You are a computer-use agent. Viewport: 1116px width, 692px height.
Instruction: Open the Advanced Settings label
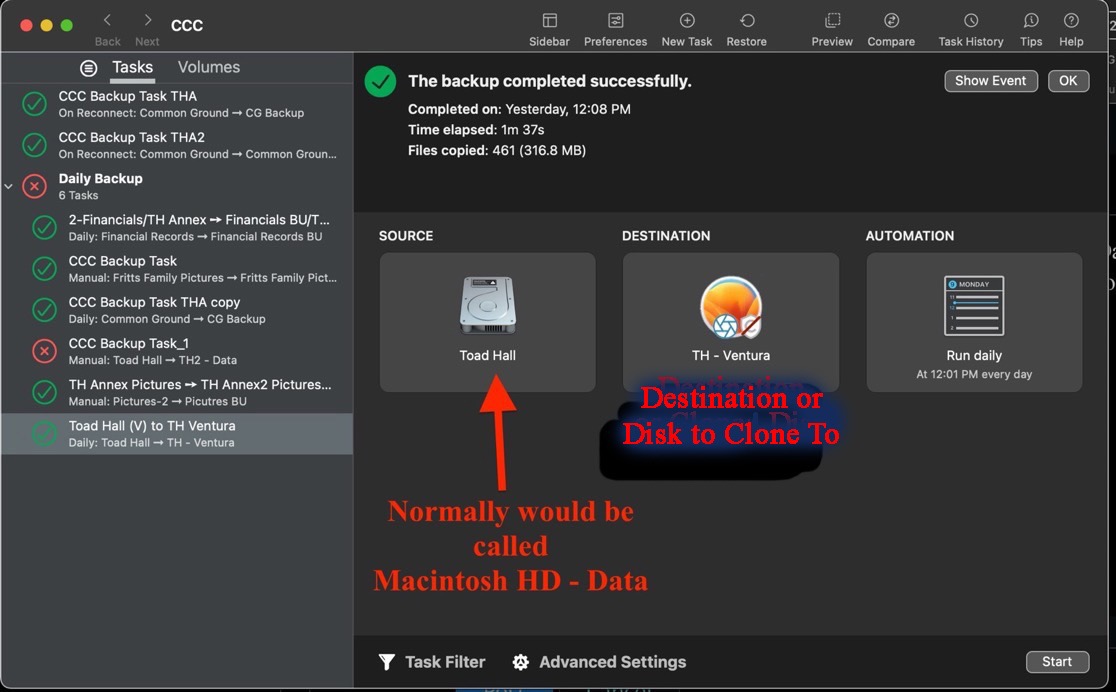click(x=612, y=662)
